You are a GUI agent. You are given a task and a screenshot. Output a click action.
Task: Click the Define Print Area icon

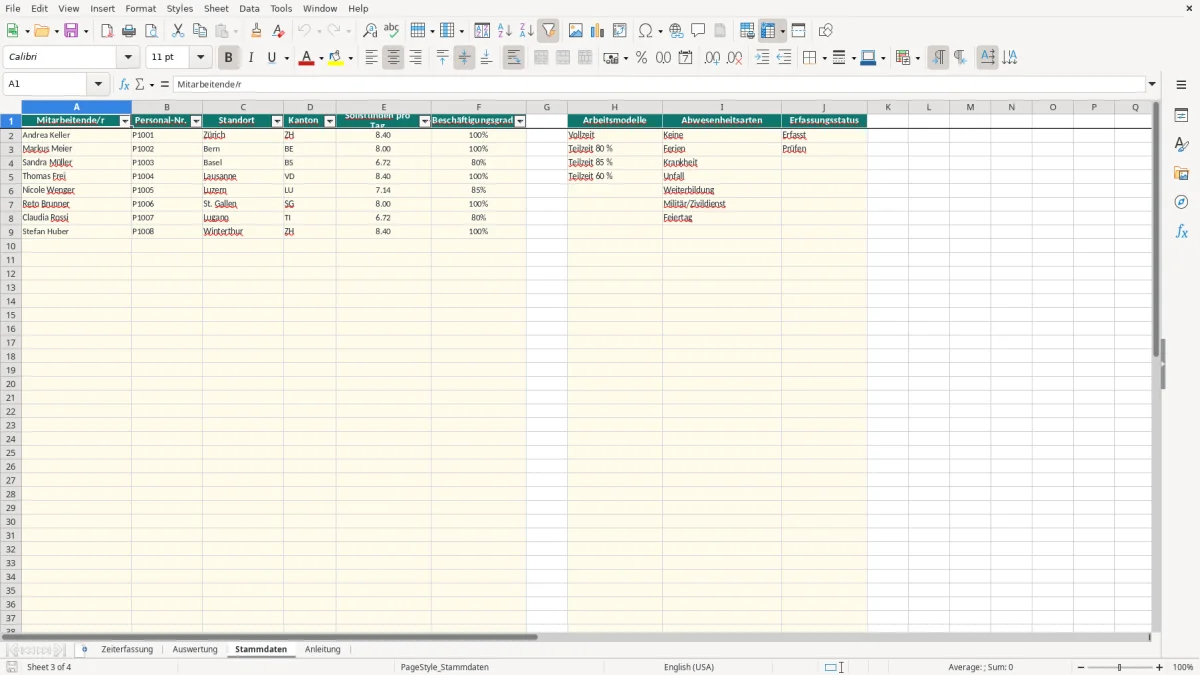(x=747, y=31)
